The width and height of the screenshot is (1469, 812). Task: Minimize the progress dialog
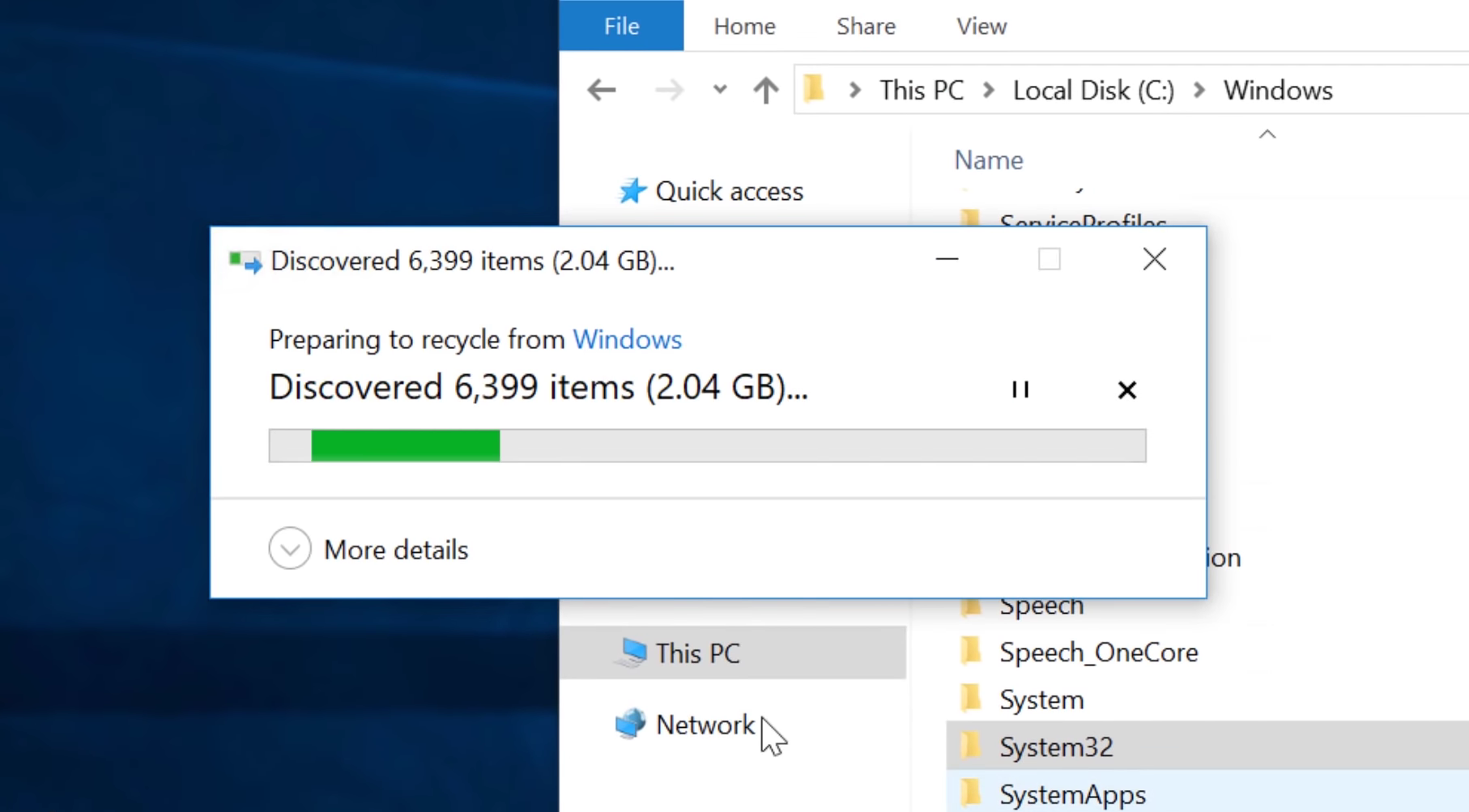coord(947,259)
